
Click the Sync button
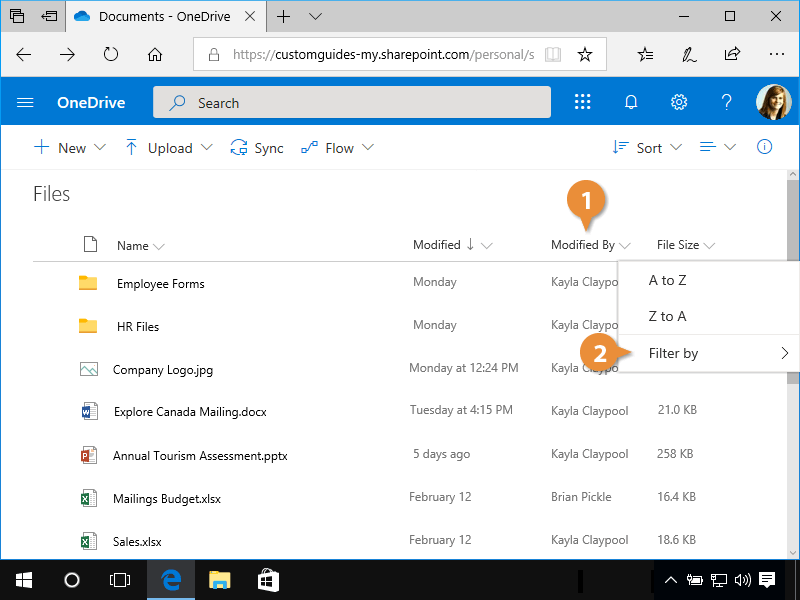[257, 147]
